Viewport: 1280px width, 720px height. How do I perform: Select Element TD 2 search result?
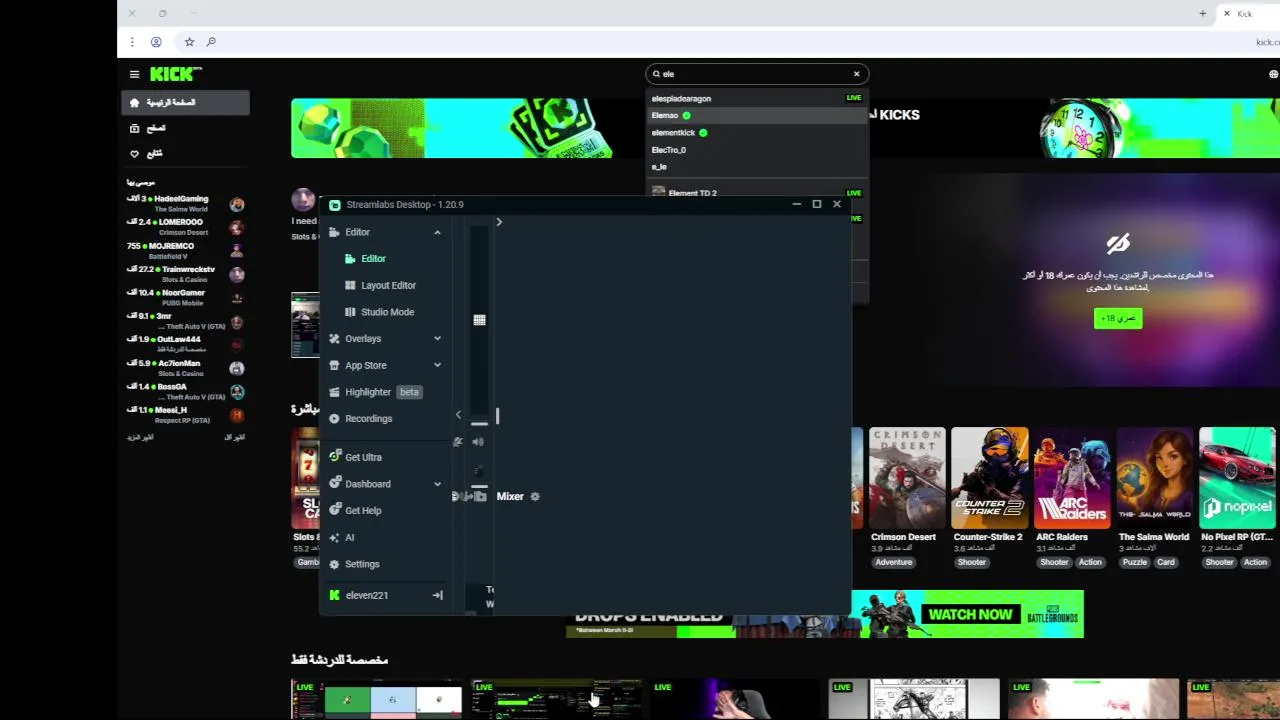coord(756,192)
